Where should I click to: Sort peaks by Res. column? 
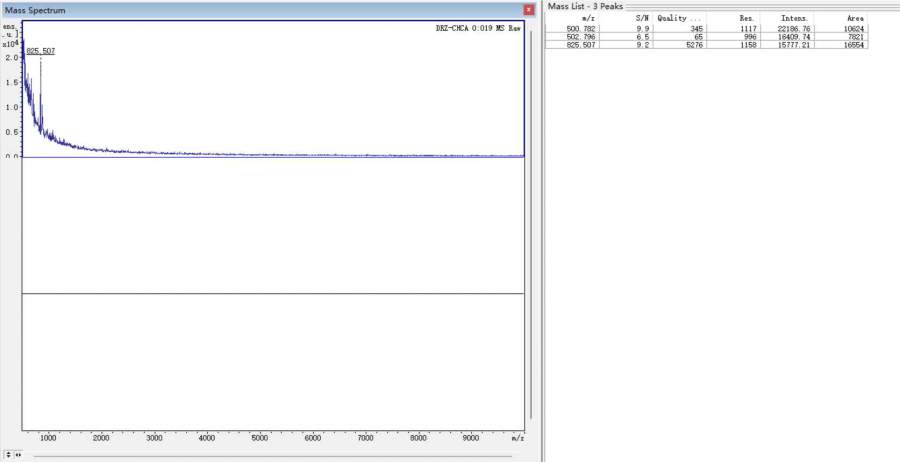pos(746,19)
